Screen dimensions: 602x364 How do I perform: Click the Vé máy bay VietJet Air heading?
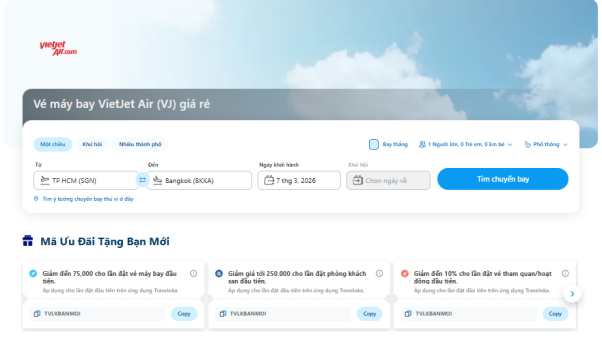[x=121, y=104]
